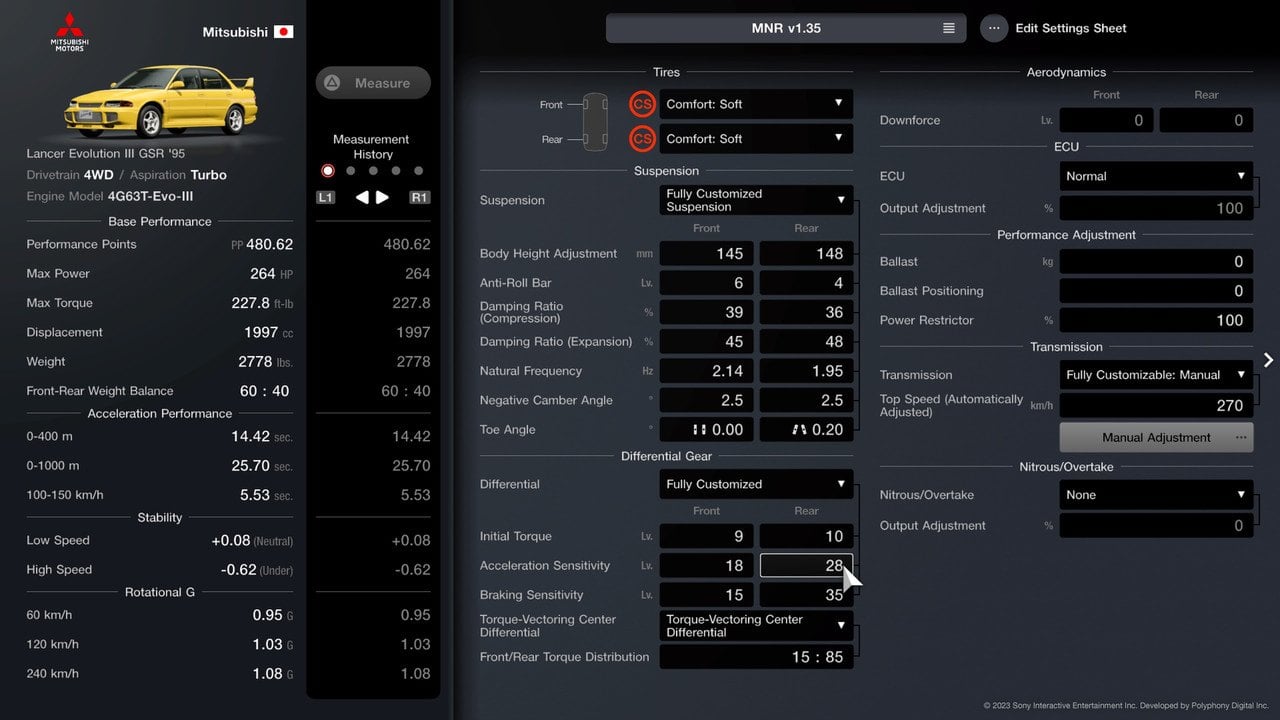
Task: Open the ECU Normal dropdown
Action: tap(1156, 176)
